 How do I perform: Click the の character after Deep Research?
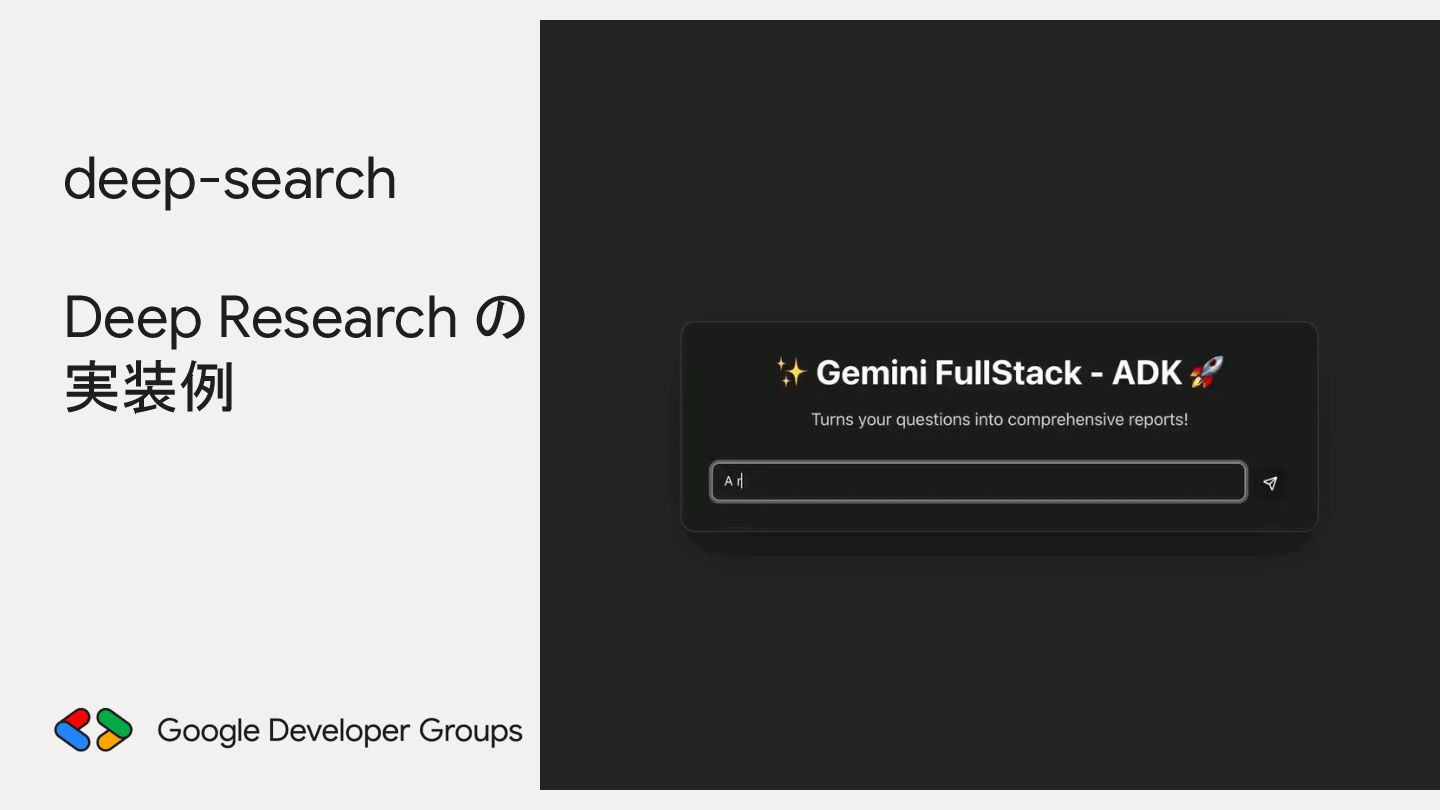point(499,318)
